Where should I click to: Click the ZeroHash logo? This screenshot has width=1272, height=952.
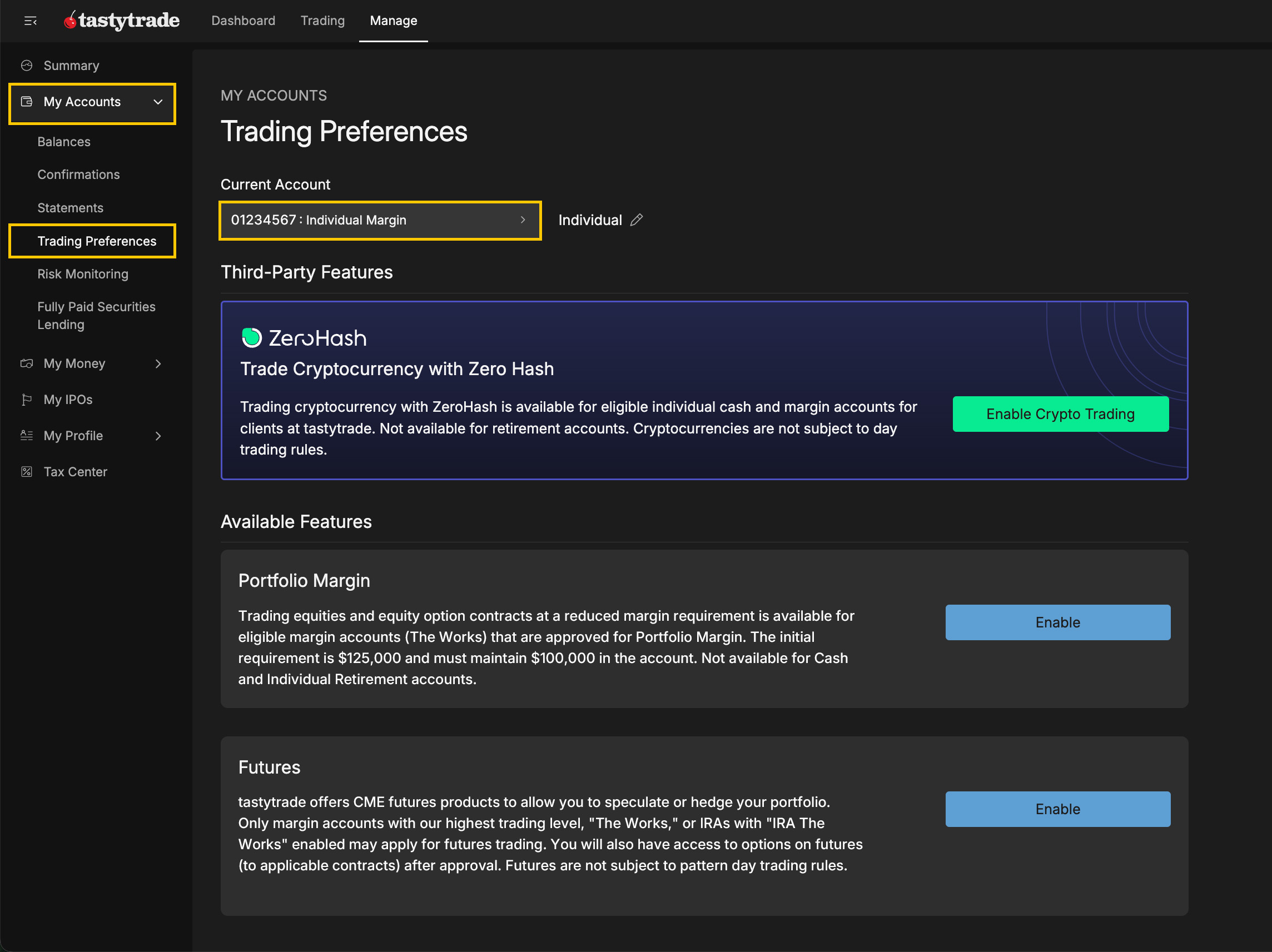(304, 338)
